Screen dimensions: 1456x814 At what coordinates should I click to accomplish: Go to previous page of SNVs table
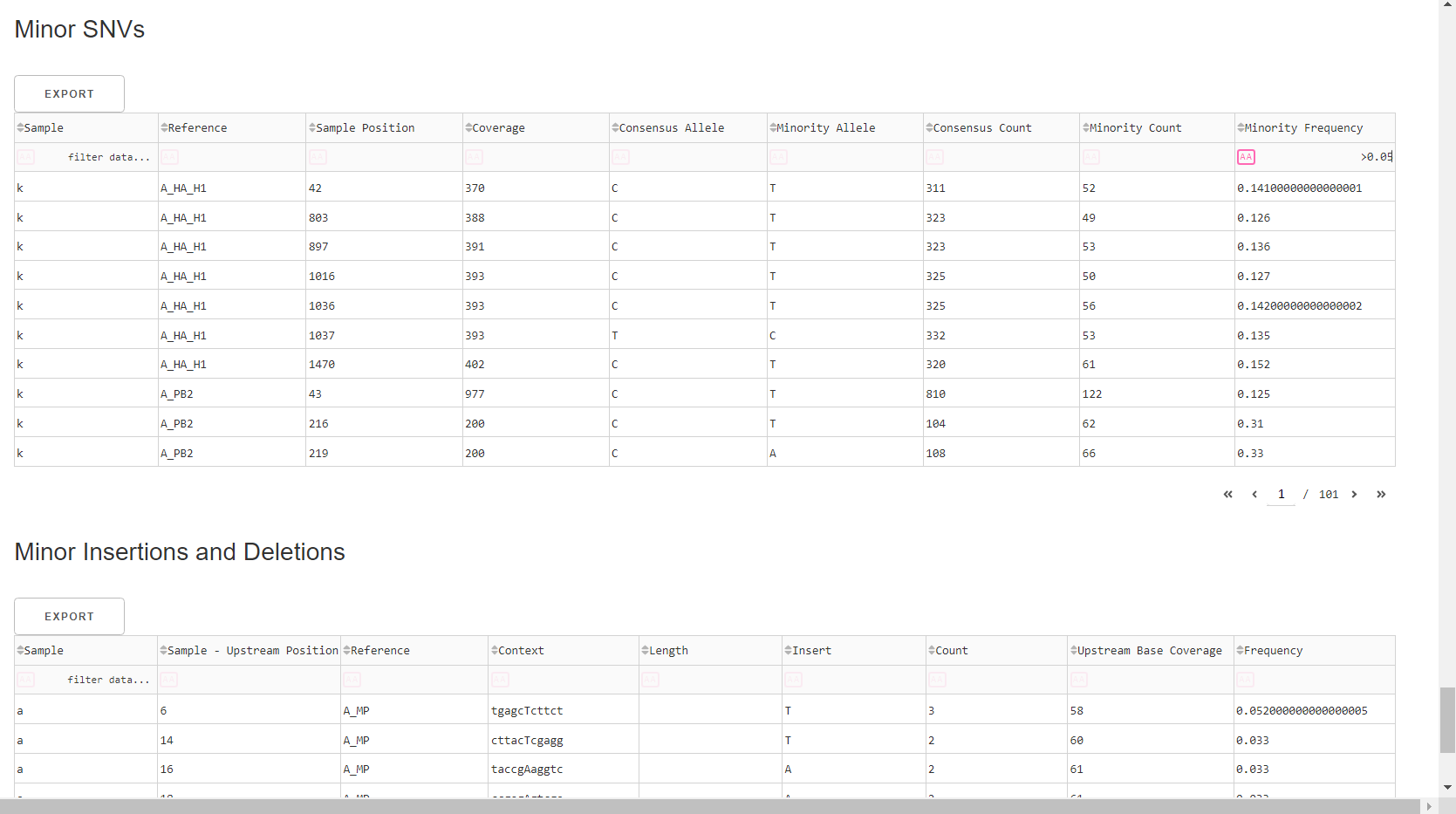pyautogui.click(x=1254, y=495)
